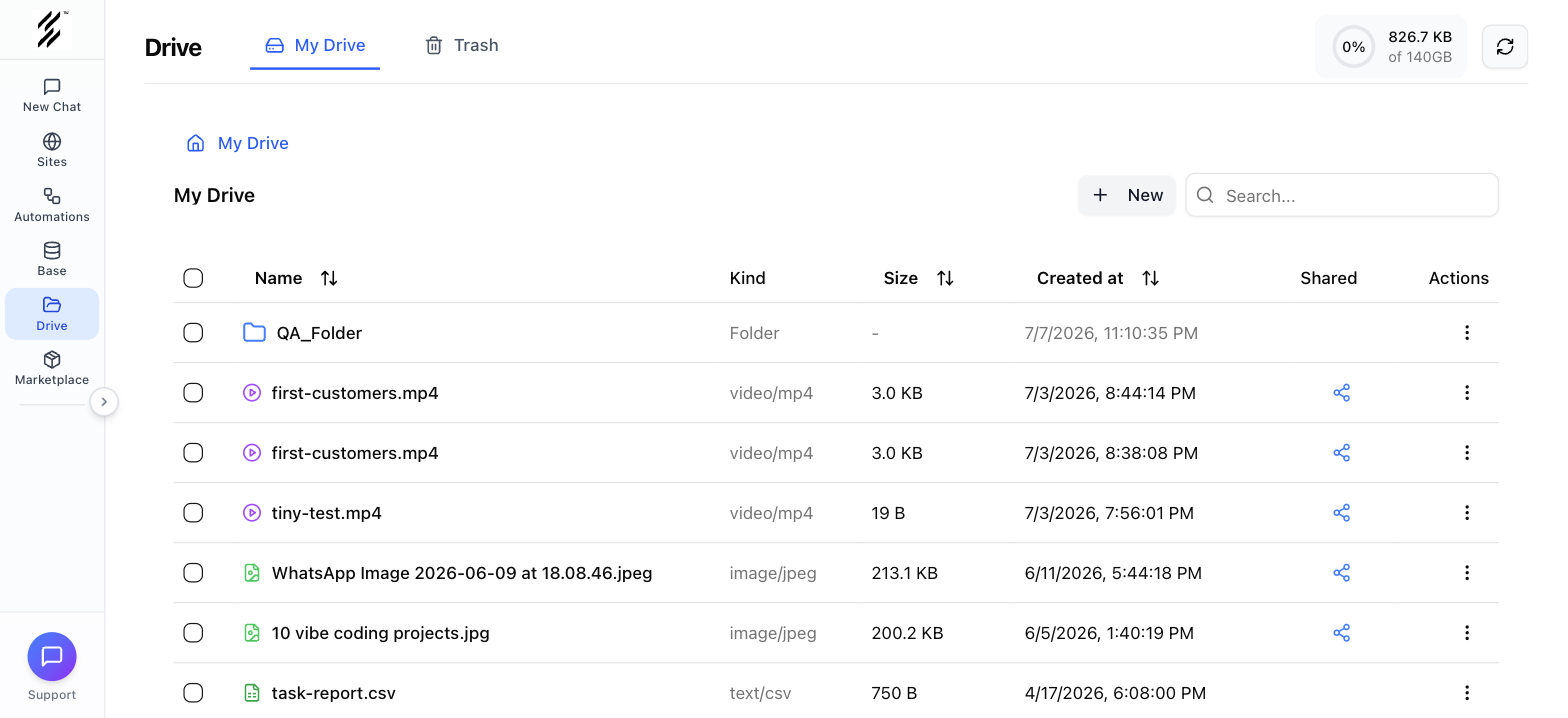Screen dimensions: 1568x718
Task: Check the tiny-test.mp4 row checkbox
Action: point(193,513)
